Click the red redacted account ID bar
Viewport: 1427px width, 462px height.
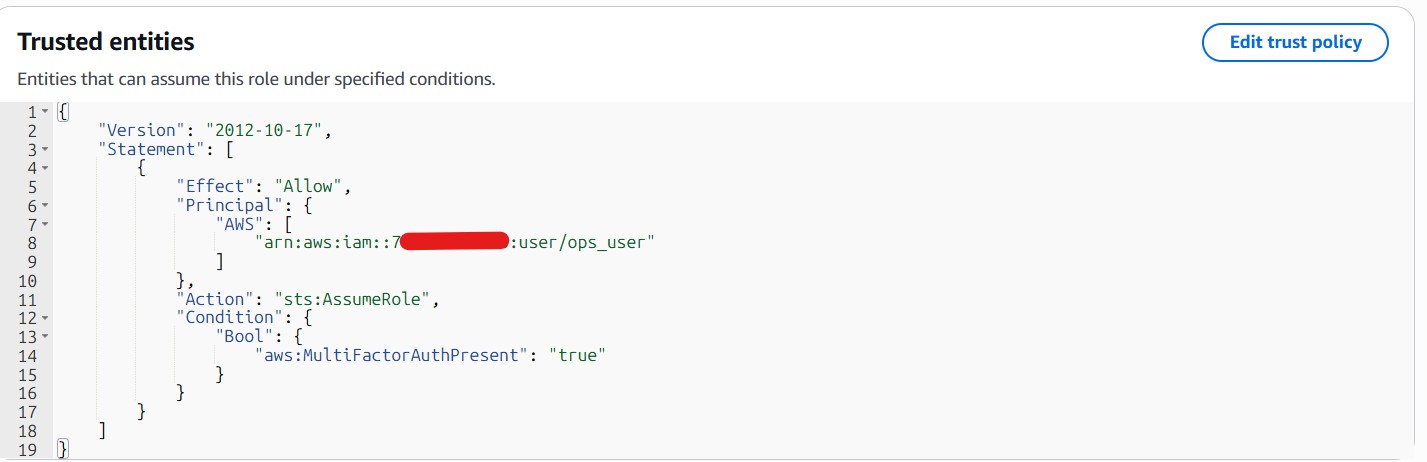455,242
